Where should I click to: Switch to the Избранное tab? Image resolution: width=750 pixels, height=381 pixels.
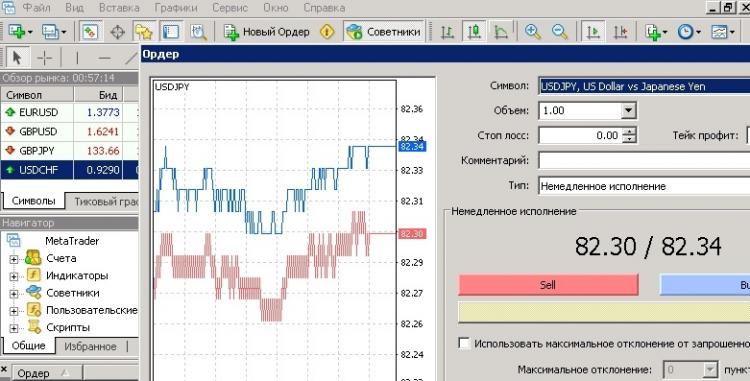90,347
